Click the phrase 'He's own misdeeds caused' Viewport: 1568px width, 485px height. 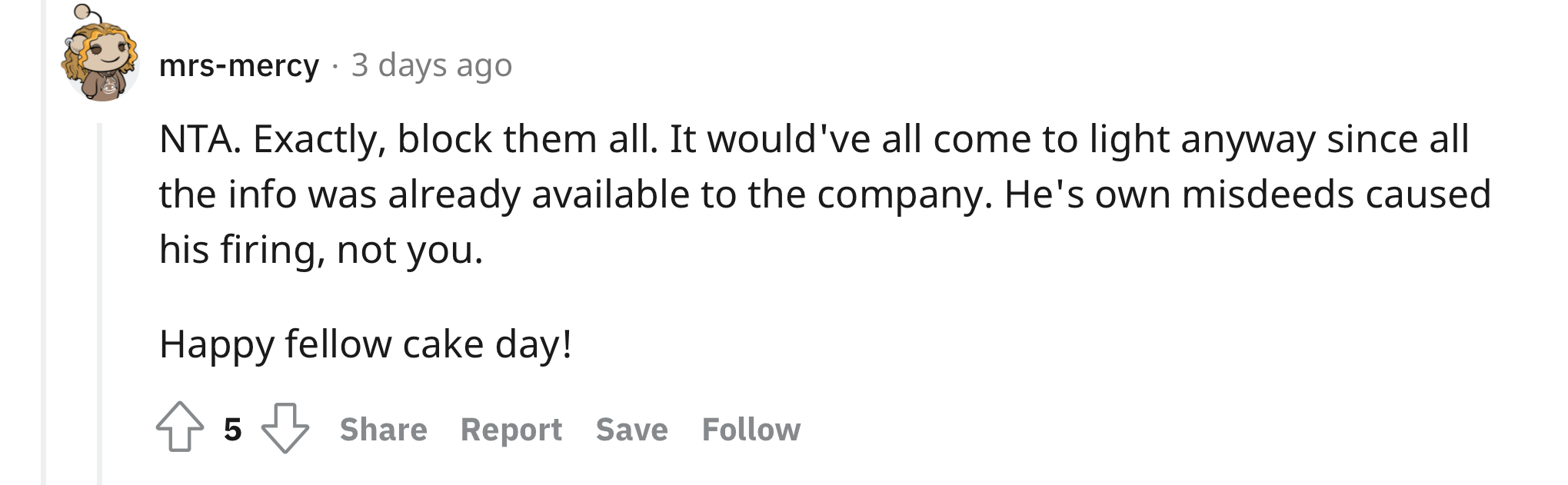1248,194
